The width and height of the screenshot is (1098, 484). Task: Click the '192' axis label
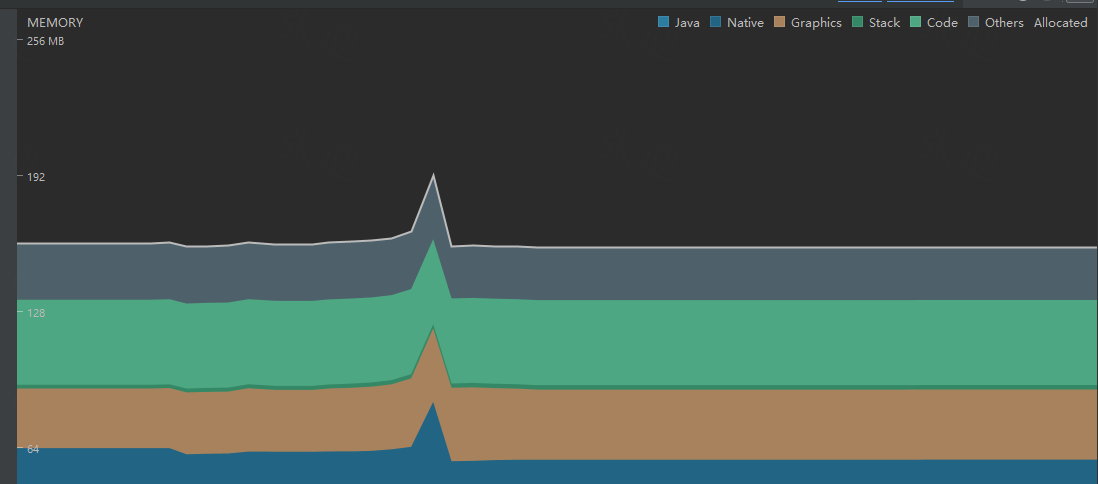pos(36,177)
